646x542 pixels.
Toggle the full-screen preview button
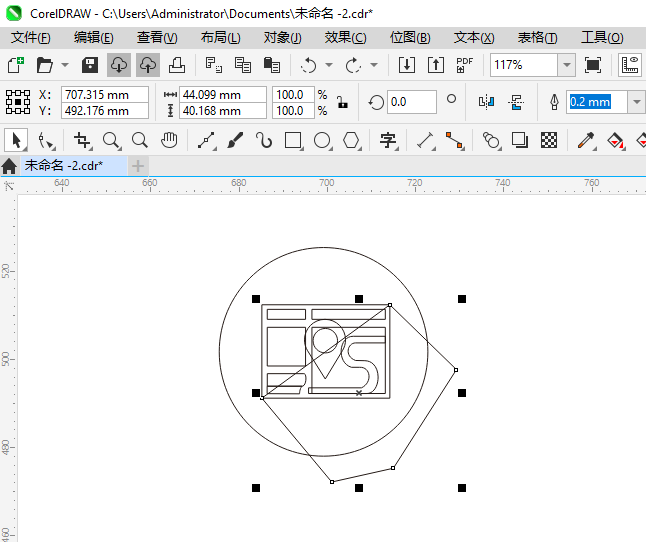[593, 65]
